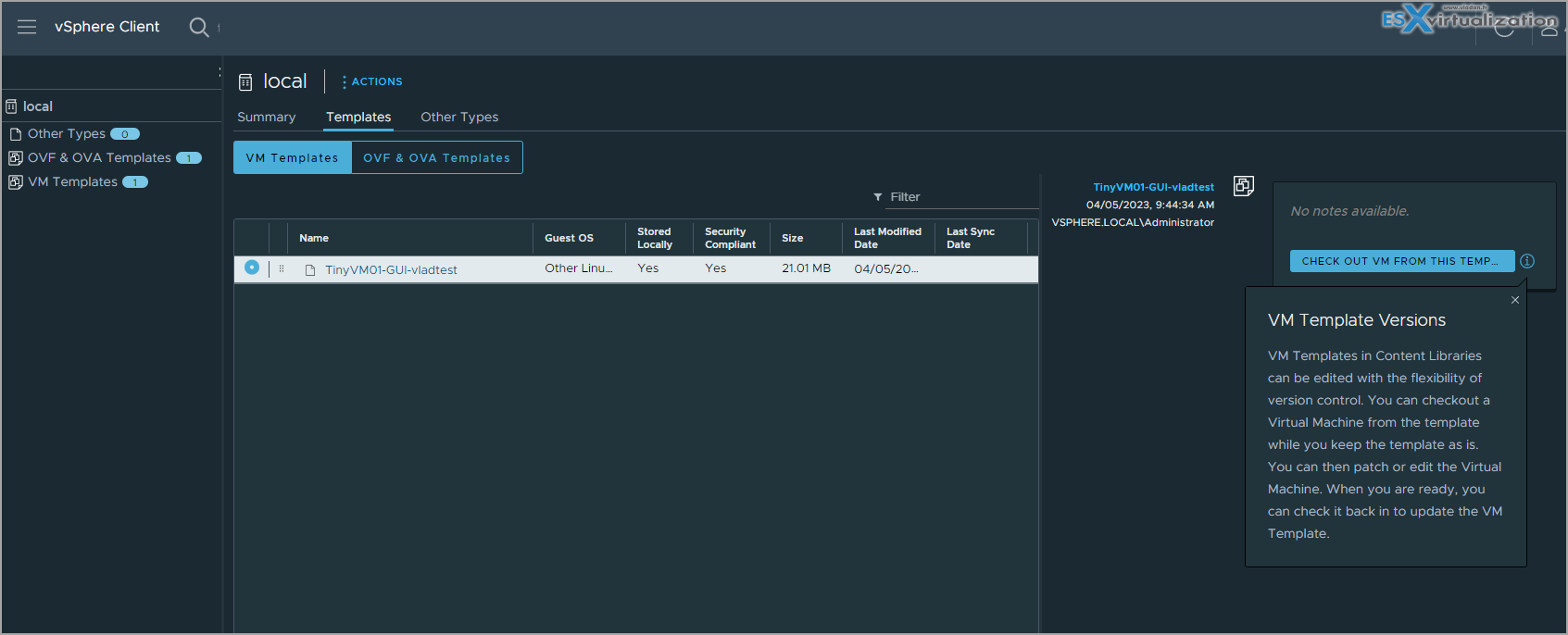Click the search magnifier icon
This screenshot has width=1568, height=635.
pyautogui.click(x=199, y=27)
